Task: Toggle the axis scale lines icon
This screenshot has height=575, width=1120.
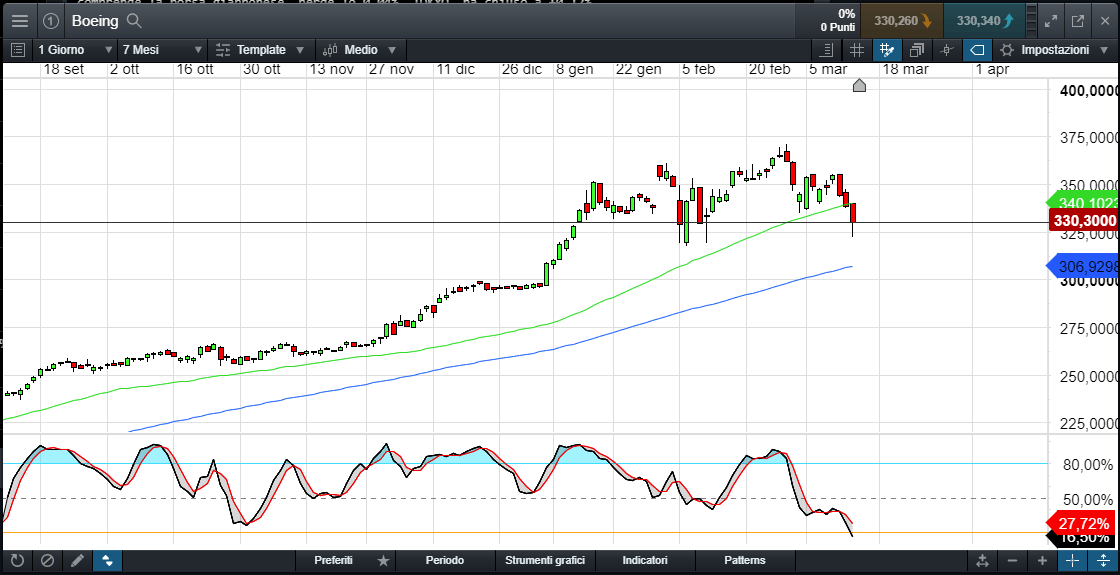Action: point(827,50)
